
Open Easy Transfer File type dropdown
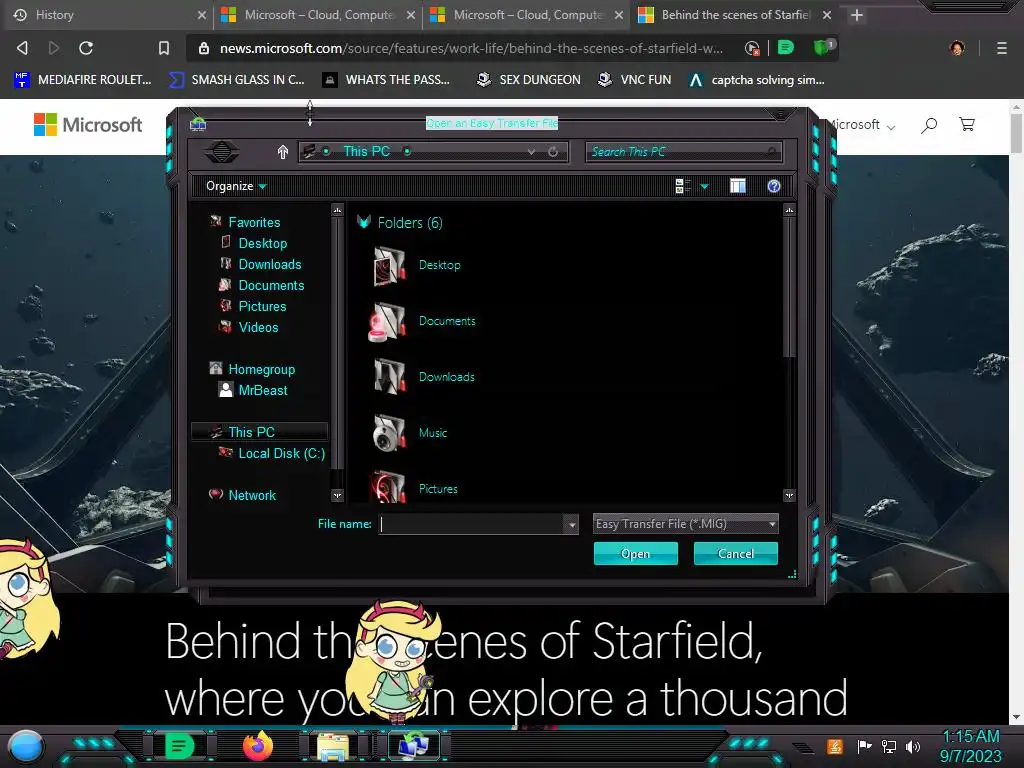point(686,524)
